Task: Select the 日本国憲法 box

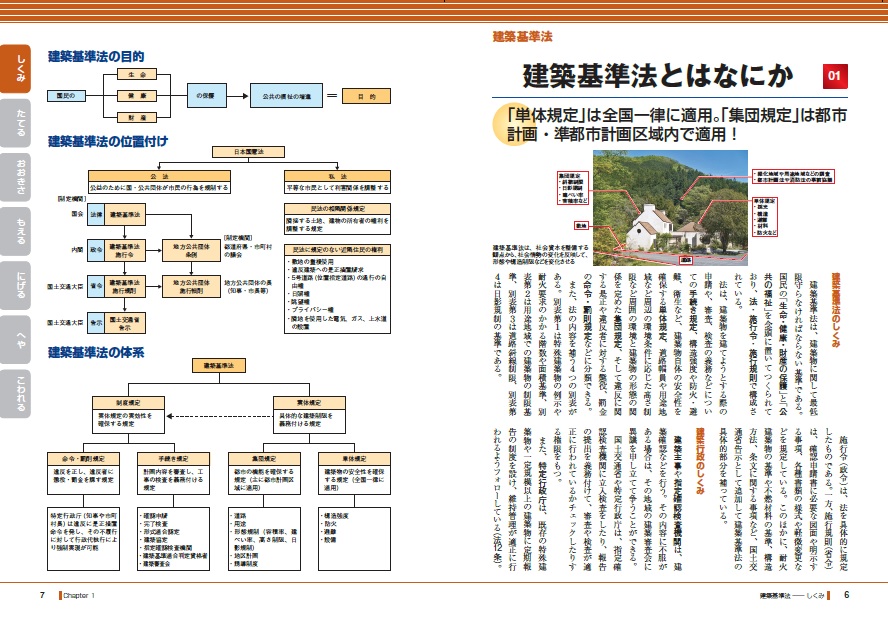Action: [248, 152]
